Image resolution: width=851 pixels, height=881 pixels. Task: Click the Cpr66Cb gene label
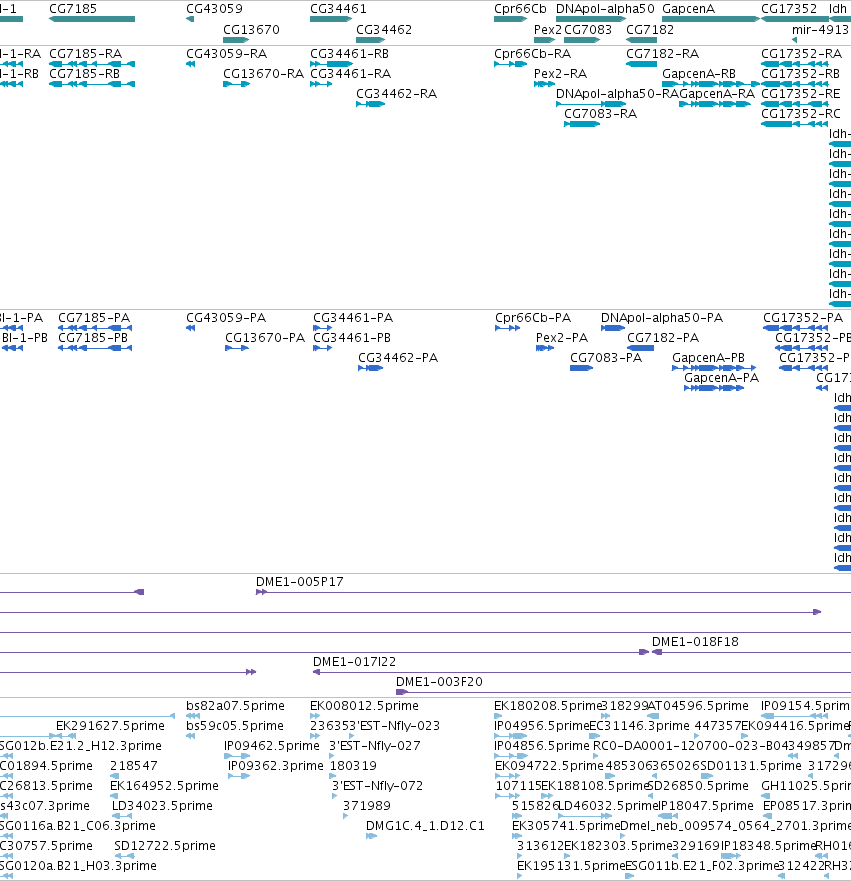(520, 8)
